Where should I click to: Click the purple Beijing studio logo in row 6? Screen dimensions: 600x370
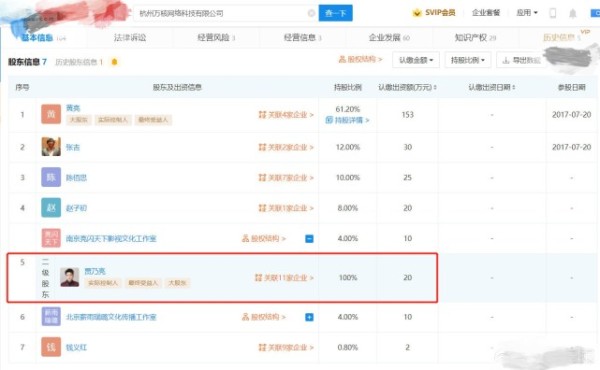tap(51, 316)
